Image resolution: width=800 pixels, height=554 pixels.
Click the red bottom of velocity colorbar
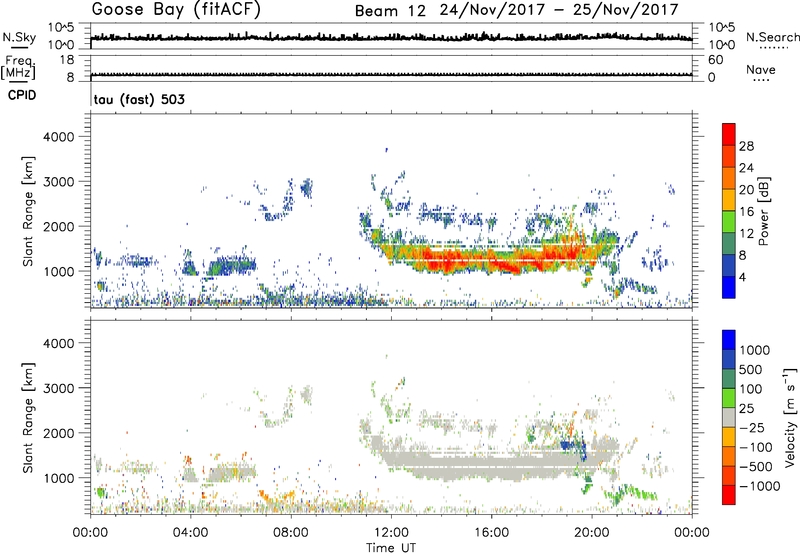[729, 495]
